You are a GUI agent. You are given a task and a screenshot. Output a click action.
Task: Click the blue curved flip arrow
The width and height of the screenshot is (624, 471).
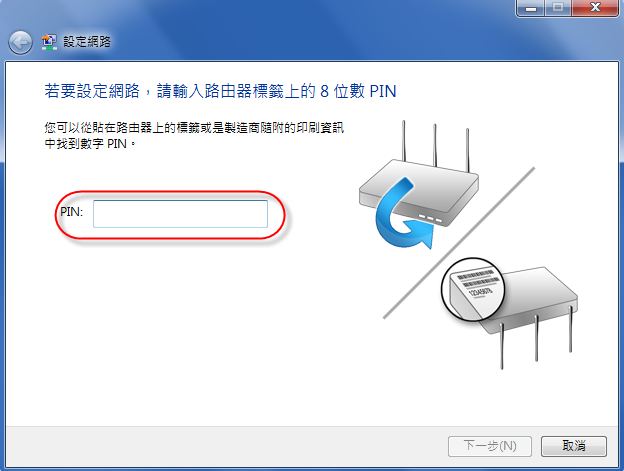tap(403, 214)
